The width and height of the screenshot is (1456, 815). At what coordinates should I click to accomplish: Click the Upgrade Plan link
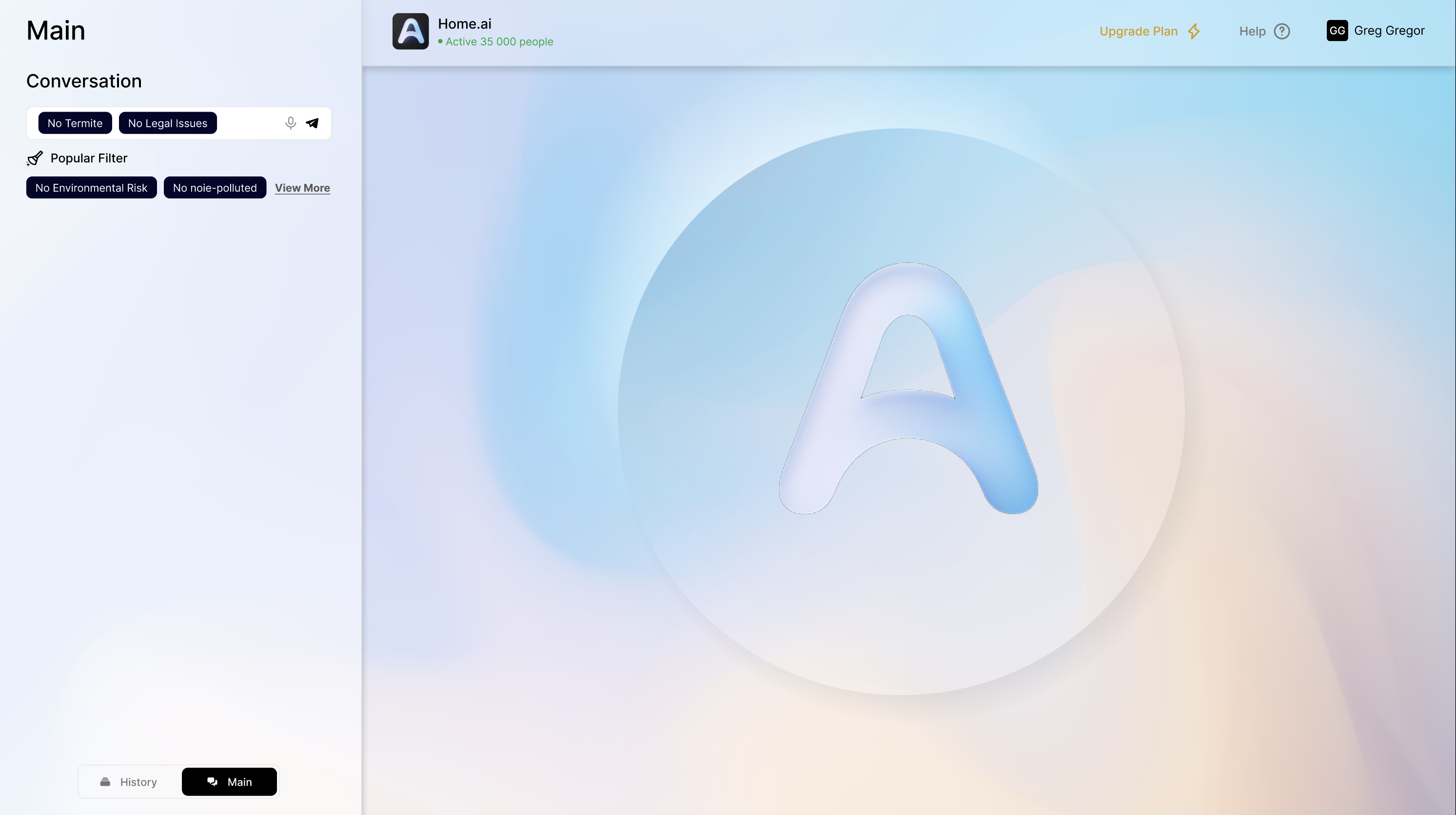click(1138, 31)
